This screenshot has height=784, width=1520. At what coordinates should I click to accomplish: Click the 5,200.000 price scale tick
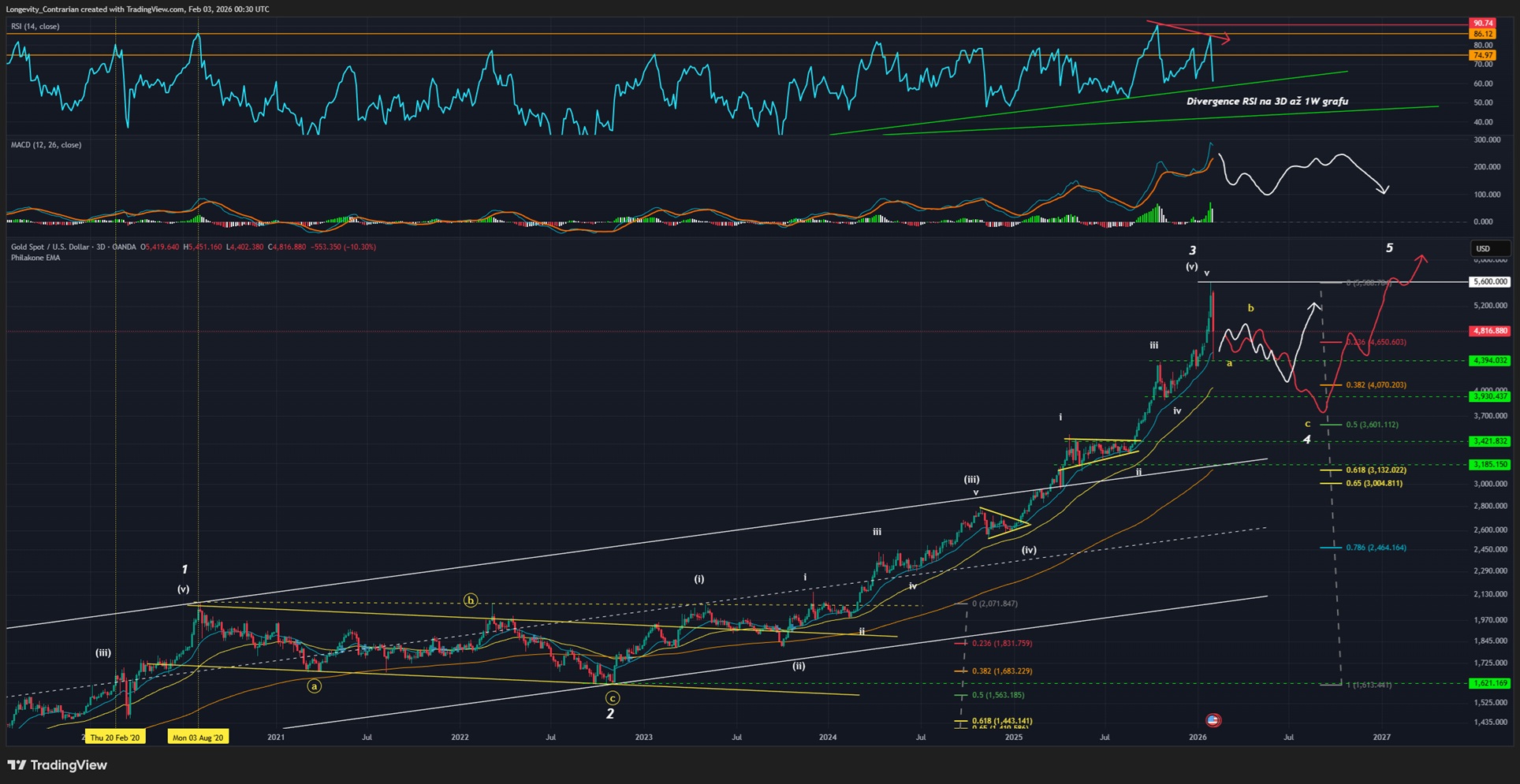[1490, 305]
